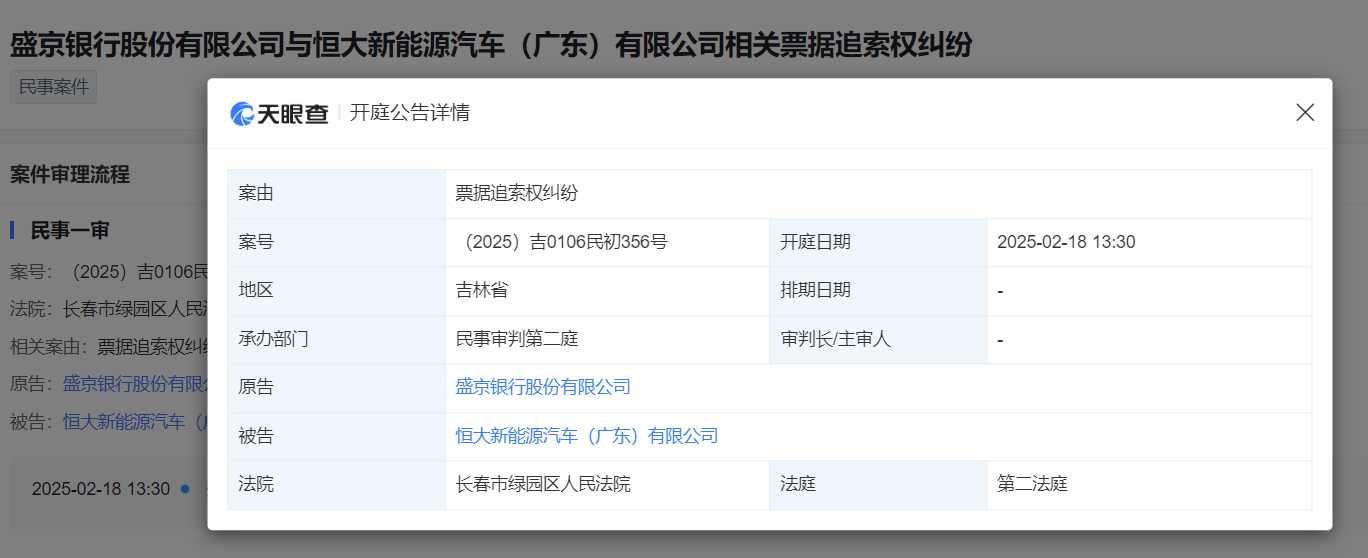Open the 盛京银行 plaintiff link on background page
The height and width of the screenshot is (558, 1368).
(134, 384)
